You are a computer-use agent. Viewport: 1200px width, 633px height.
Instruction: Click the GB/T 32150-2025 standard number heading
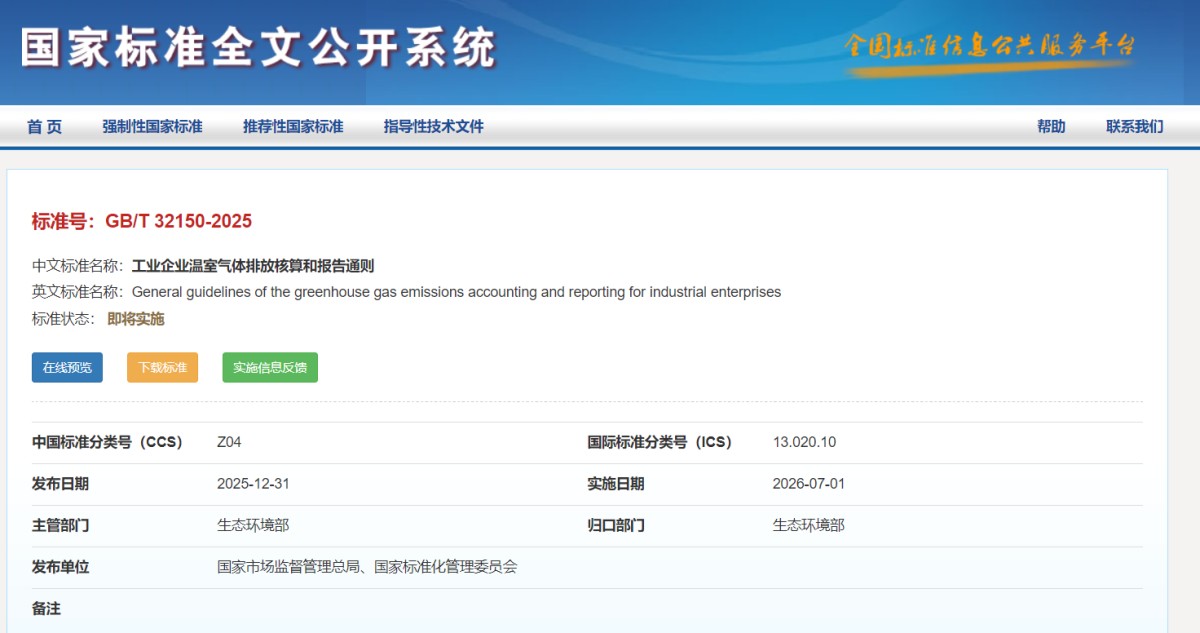pyautogui.click(x=142, y=221)
